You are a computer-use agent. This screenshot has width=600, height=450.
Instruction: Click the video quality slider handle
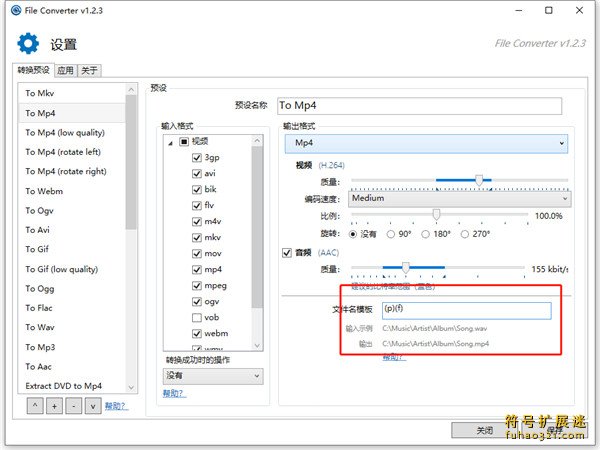click(479, 180)
